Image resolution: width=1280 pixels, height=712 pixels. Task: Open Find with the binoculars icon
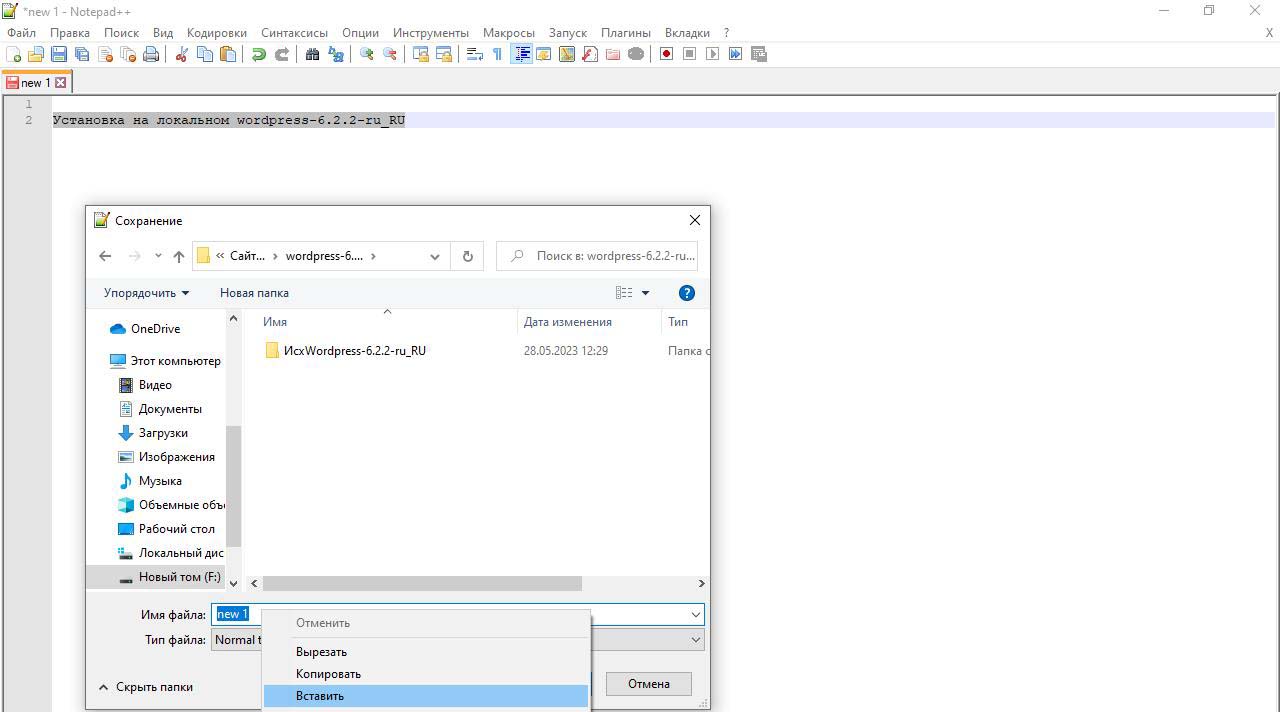click(312, 54)
